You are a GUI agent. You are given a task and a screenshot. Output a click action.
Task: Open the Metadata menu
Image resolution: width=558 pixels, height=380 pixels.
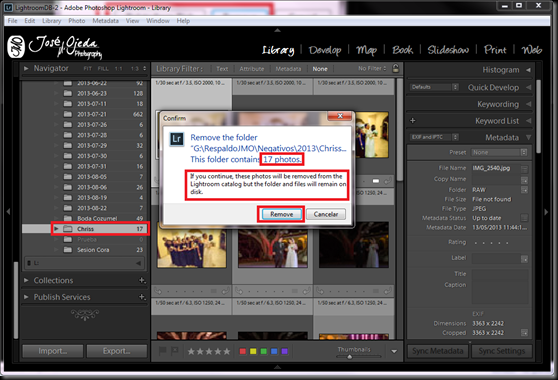click(105, 21)
